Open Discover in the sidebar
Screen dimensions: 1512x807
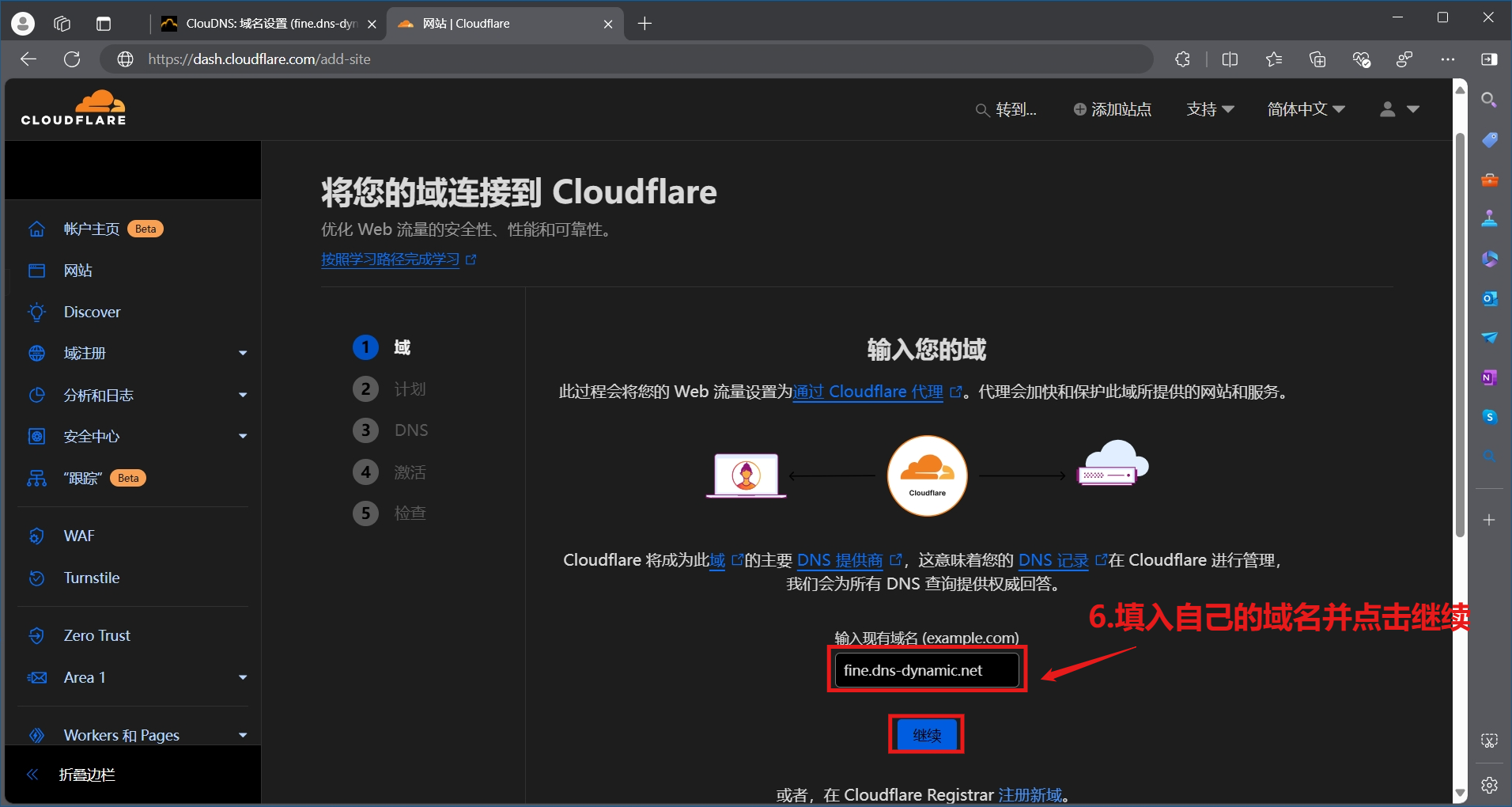point(92,312)
